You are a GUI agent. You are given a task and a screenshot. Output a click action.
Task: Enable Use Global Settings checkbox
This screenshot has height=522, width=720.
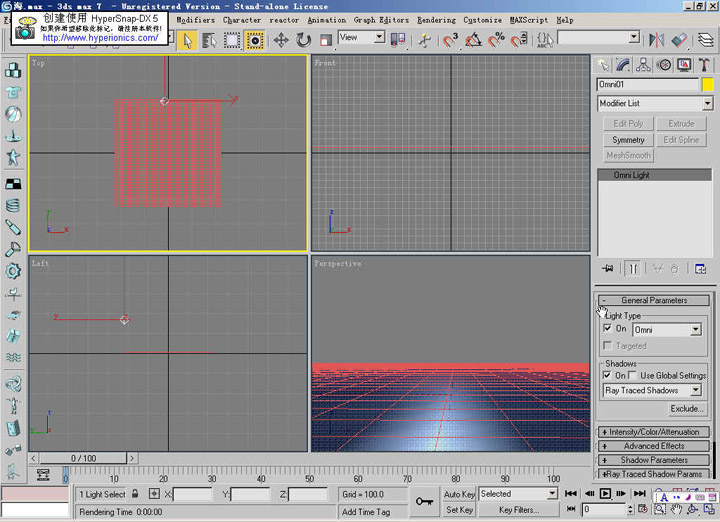click(632, 375)
